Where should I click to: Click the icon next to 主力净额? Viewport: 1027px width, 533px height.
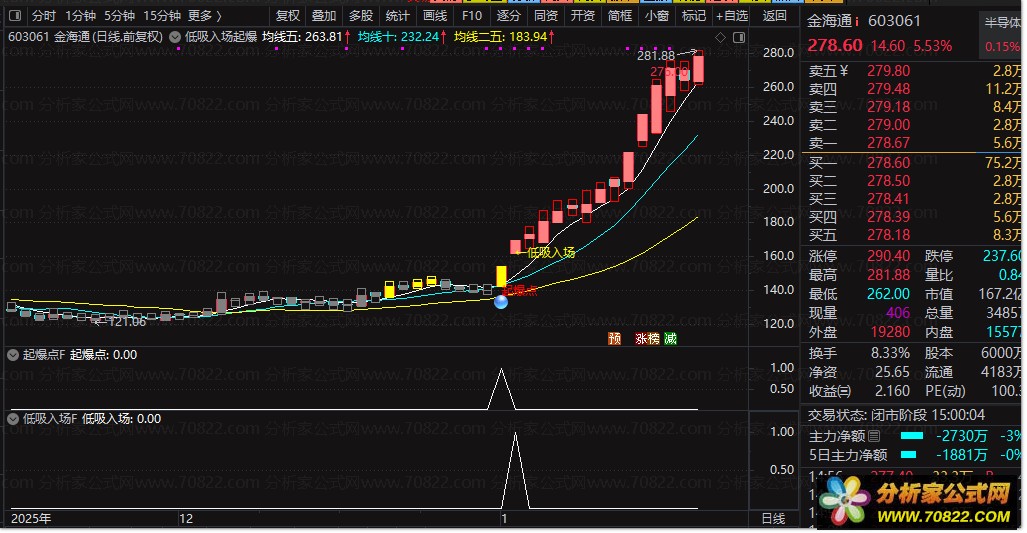pos(874,436)
